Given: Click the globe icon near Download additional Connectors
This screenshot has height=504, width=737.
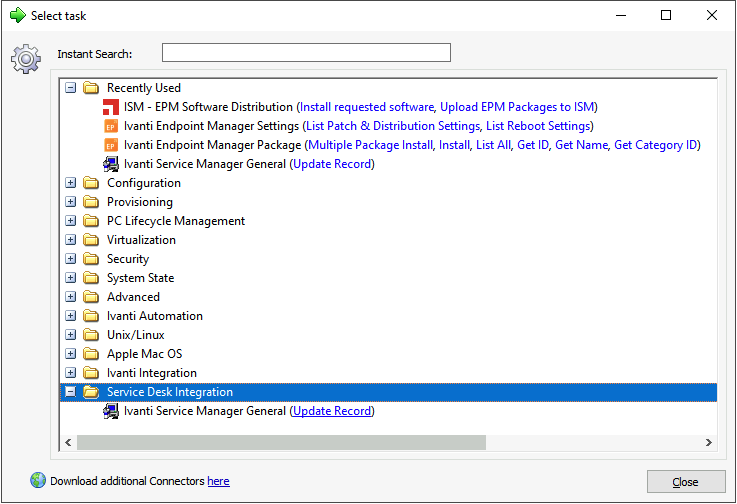Looking at the screenshot, I should click(x=38, y=480).
